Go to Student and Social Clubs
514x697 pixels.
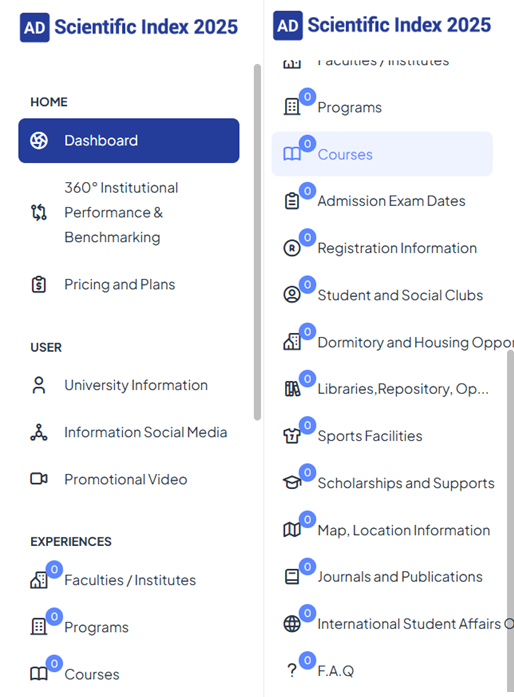pos(382,295)
